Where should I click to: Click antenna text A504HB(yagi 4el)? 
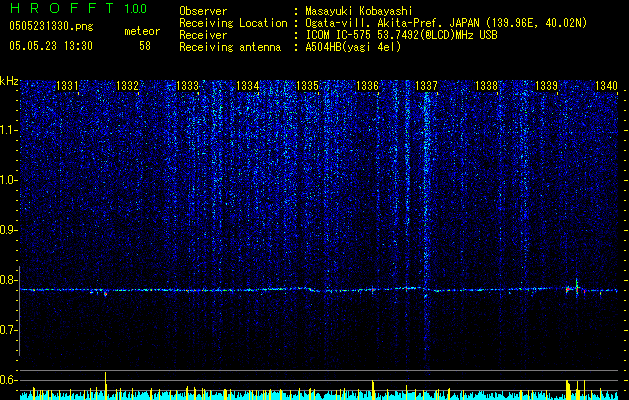pos(353,47)
